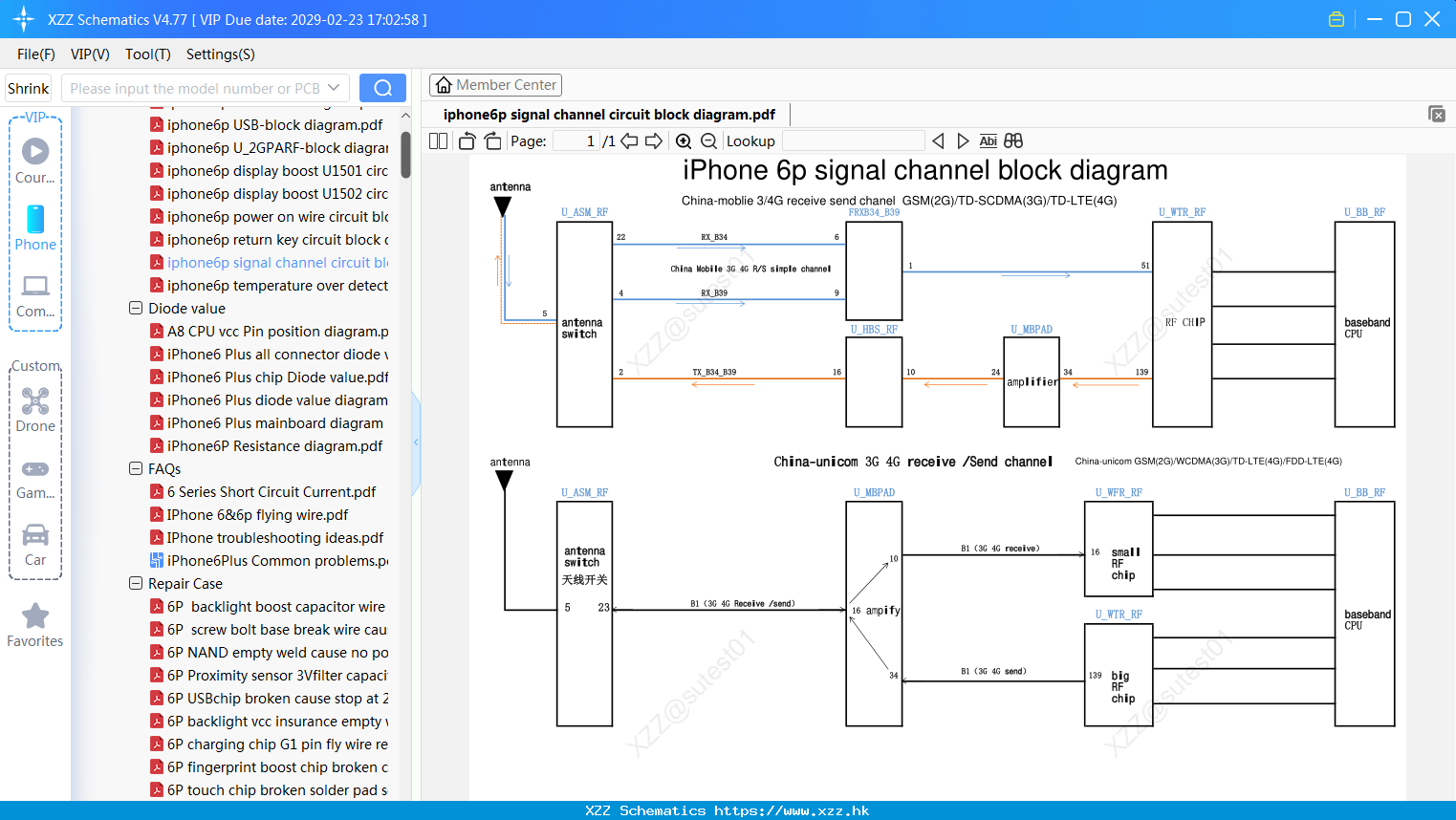Click the Lookup text field
The image size is (1456, 820).
tap(853, 140)
